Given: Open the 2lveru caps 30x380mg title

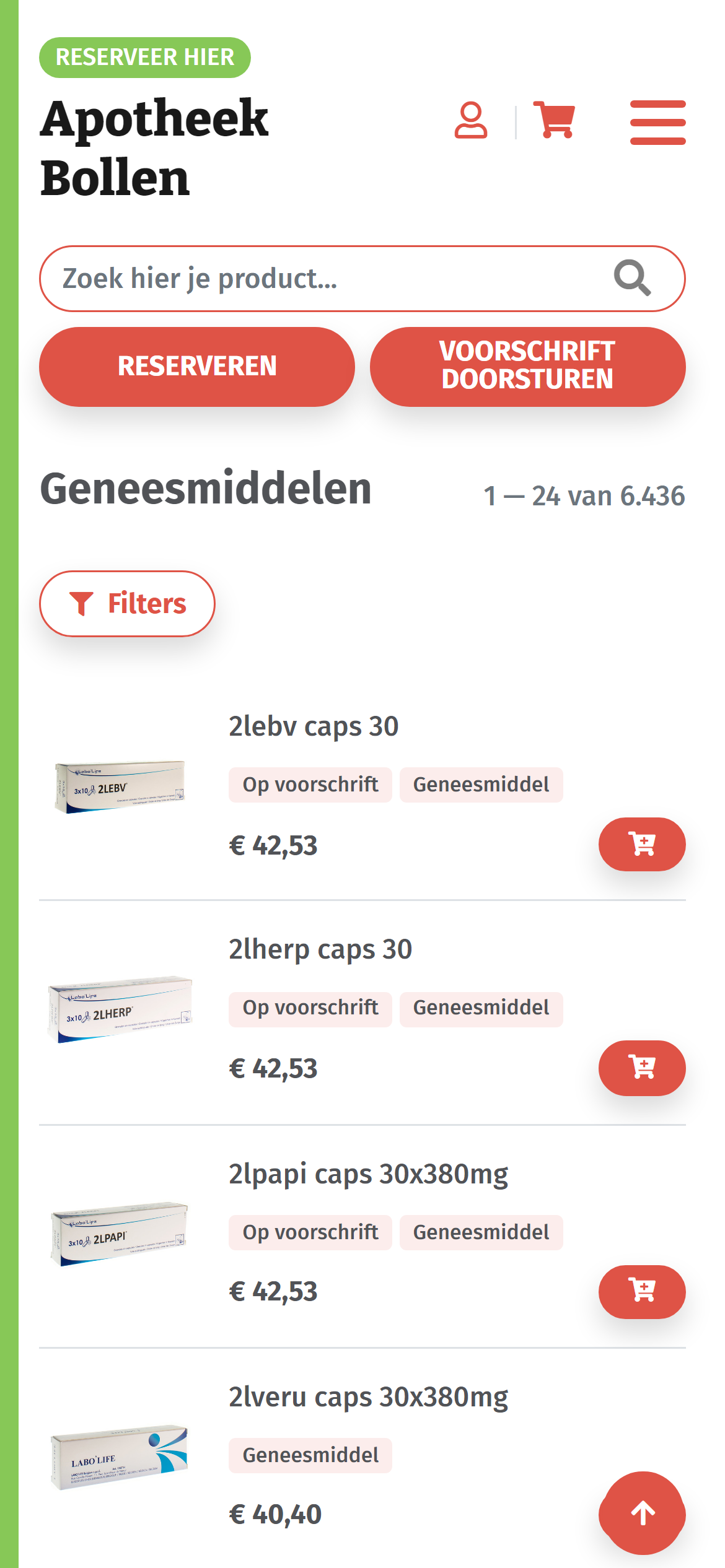Looking at the screenshot, I should pos(369,1398).
